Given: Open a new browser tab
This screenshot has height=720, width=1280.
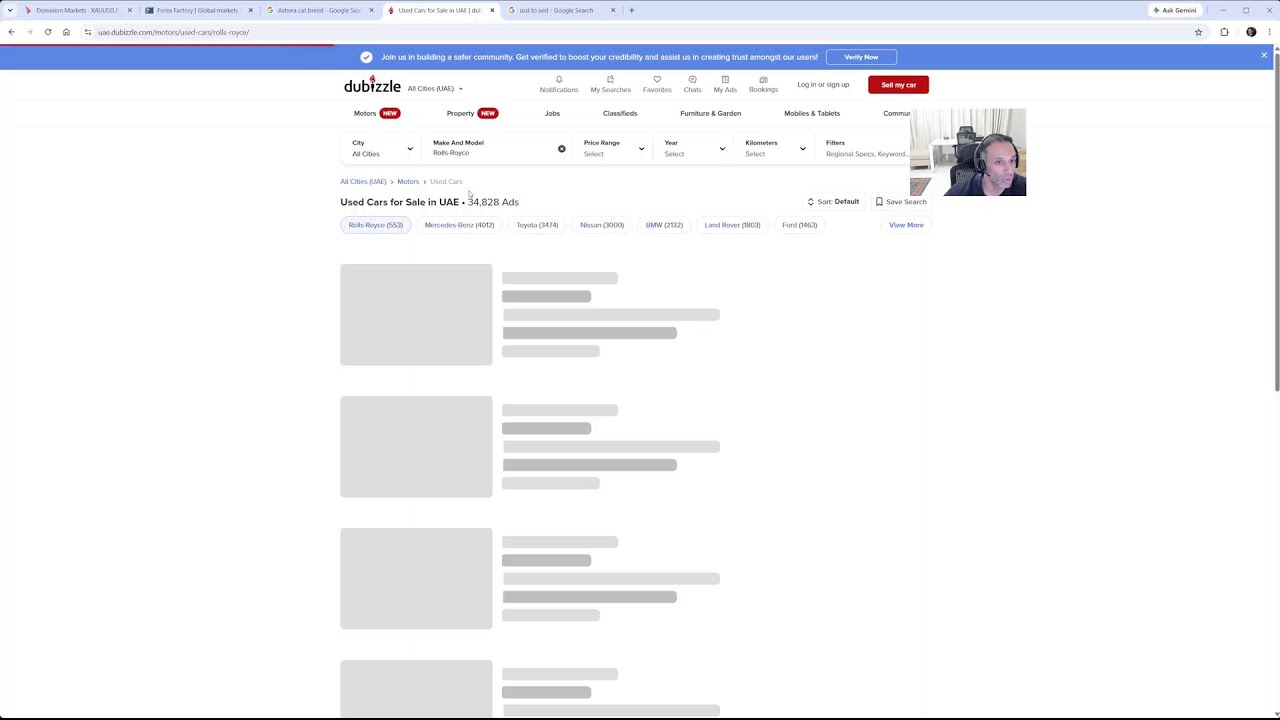Looking at the screenshot, I should pos(631,10).
